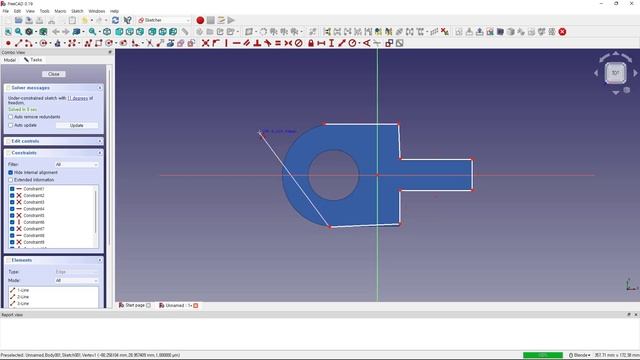Apply perpendicular constraint
Viewport: 640px width, 360px height.
tap(257, 43)
